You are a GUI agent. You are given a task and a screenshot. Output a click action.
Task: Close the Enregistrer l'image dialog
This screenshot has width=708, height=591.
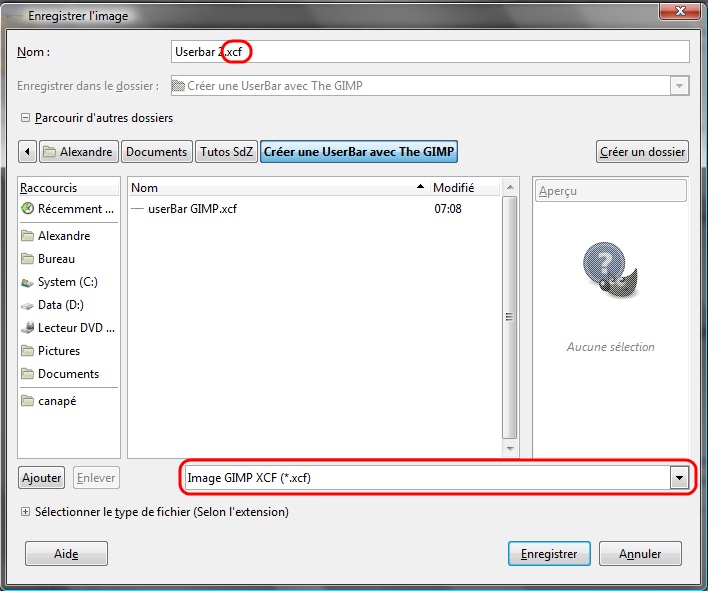[x=680, y=11]
